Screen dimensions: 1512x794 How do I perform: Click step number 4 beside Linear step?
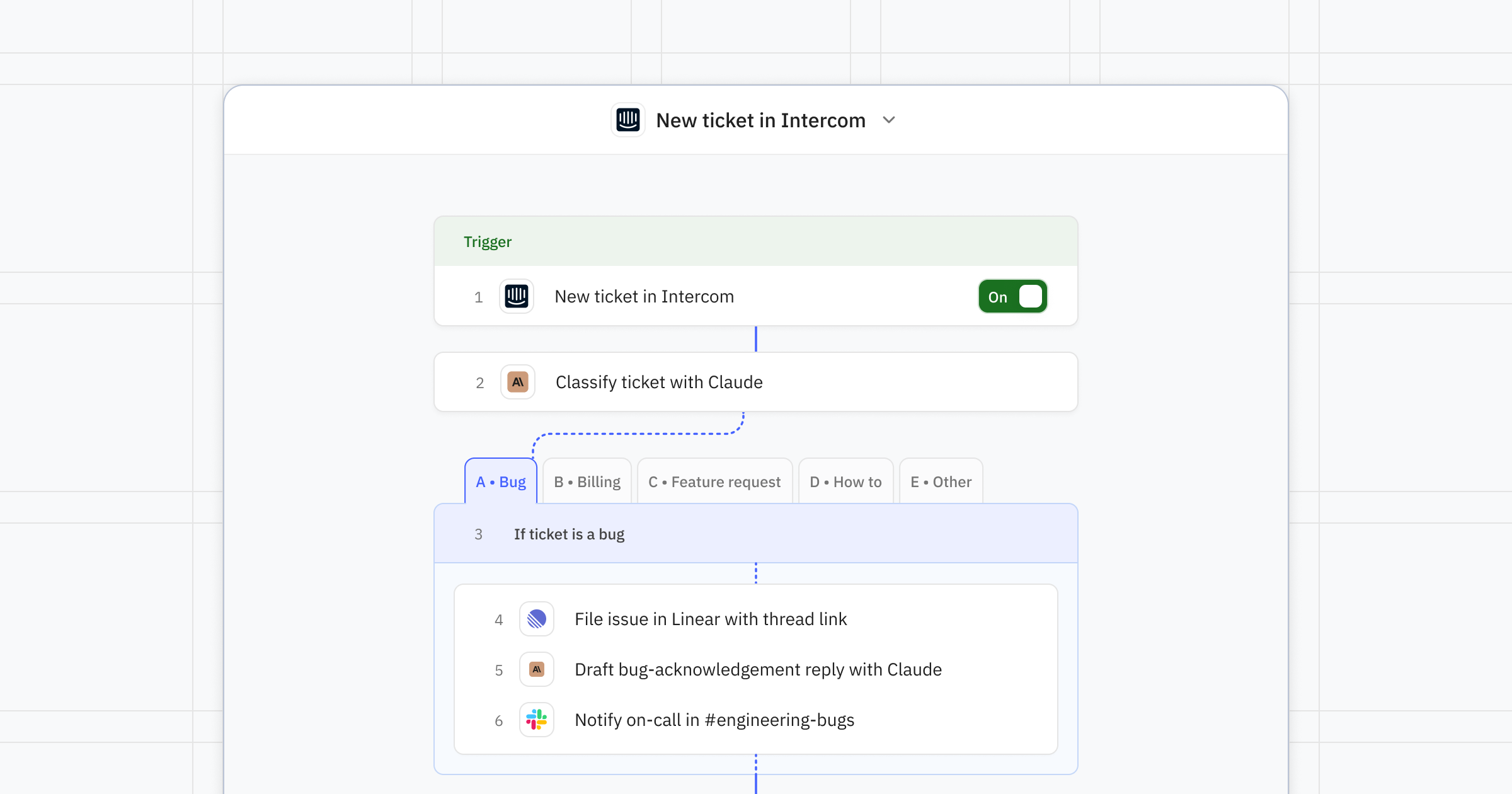(x=499, y=619)
